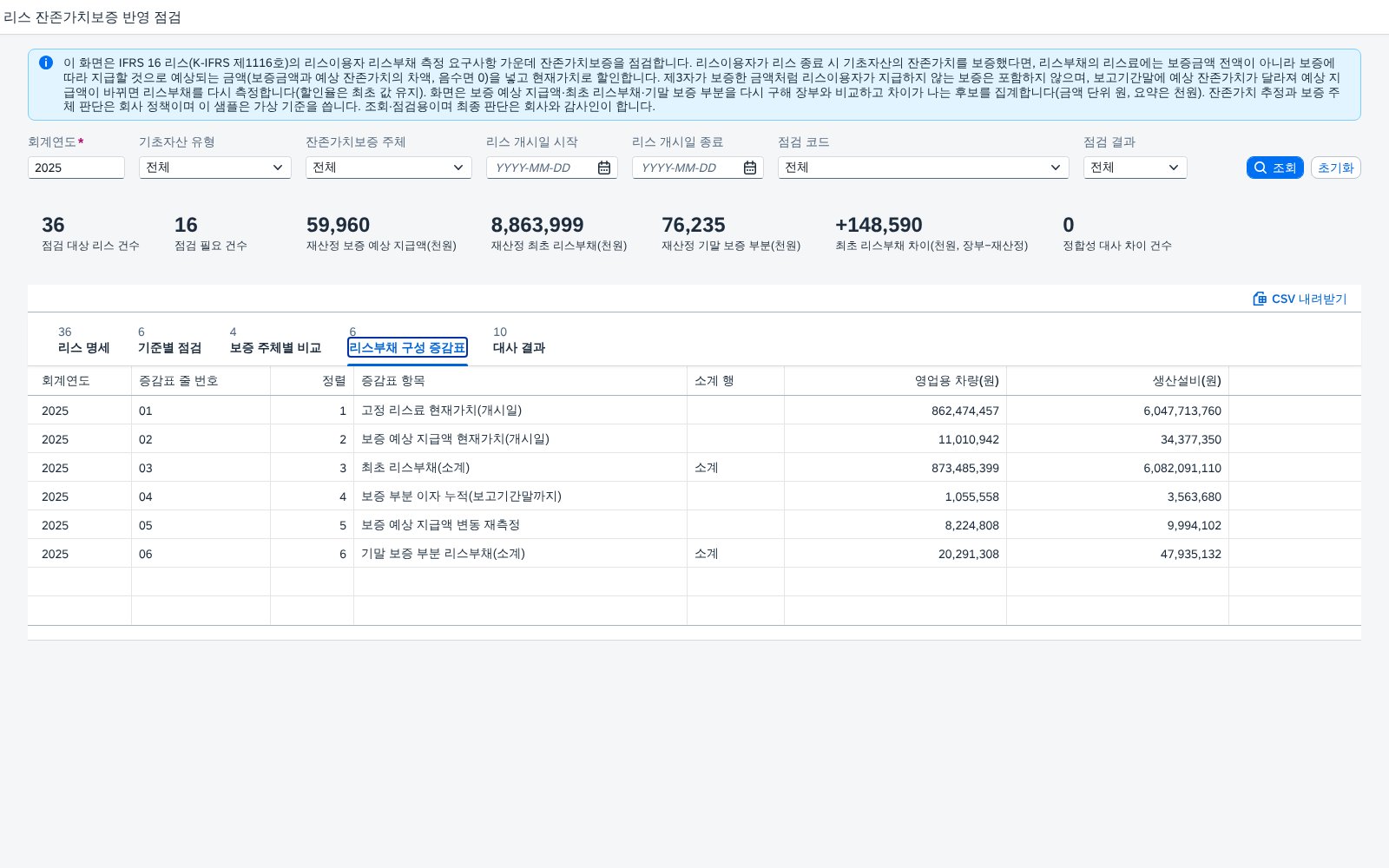Select the 고정 리스료 현재가치(개시일) row
The width and height of the screenshot is (1389, 868).
pyautogui.click(x=694, y=411)
